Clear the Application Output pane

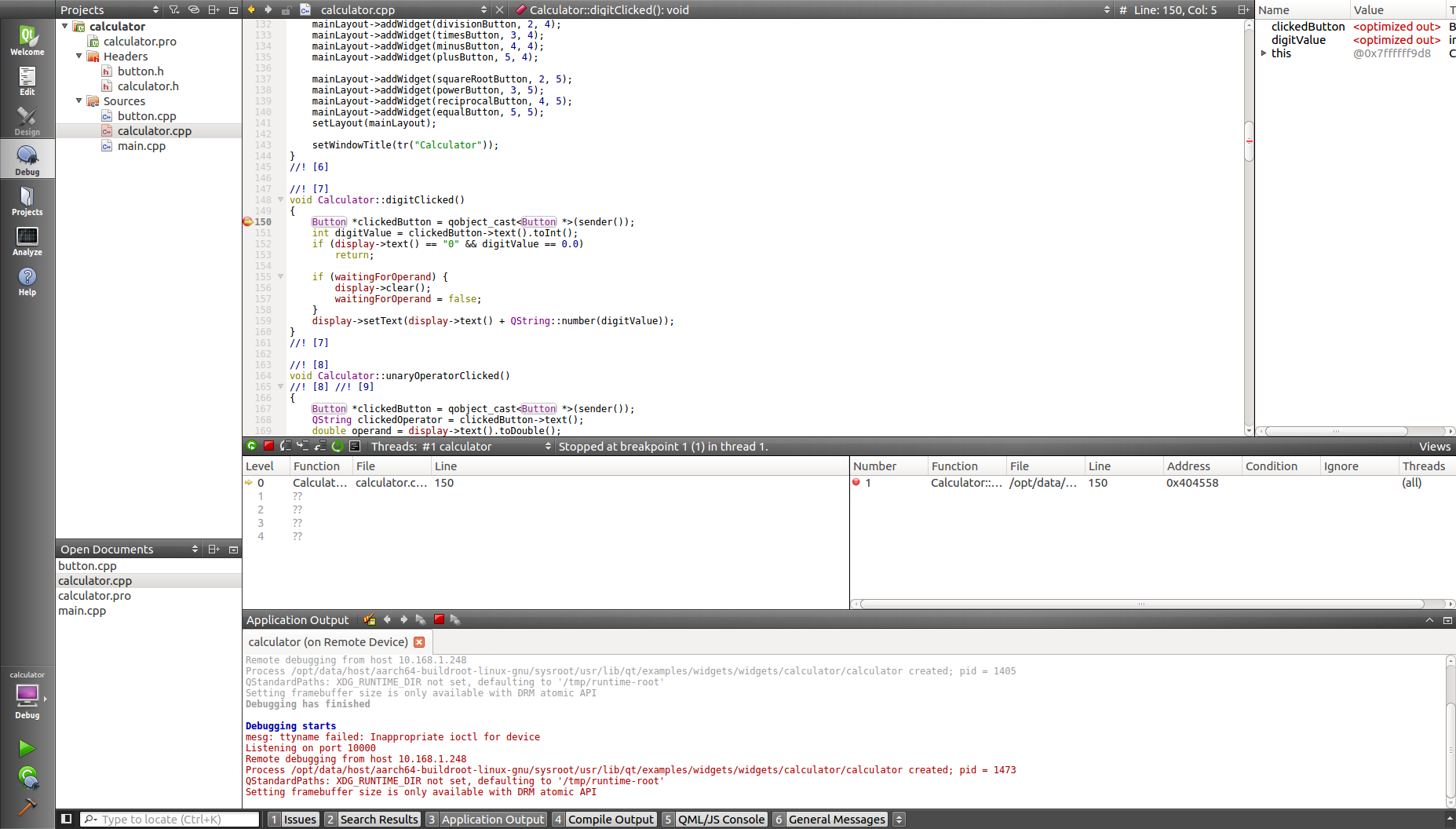[x=370, y=620]
